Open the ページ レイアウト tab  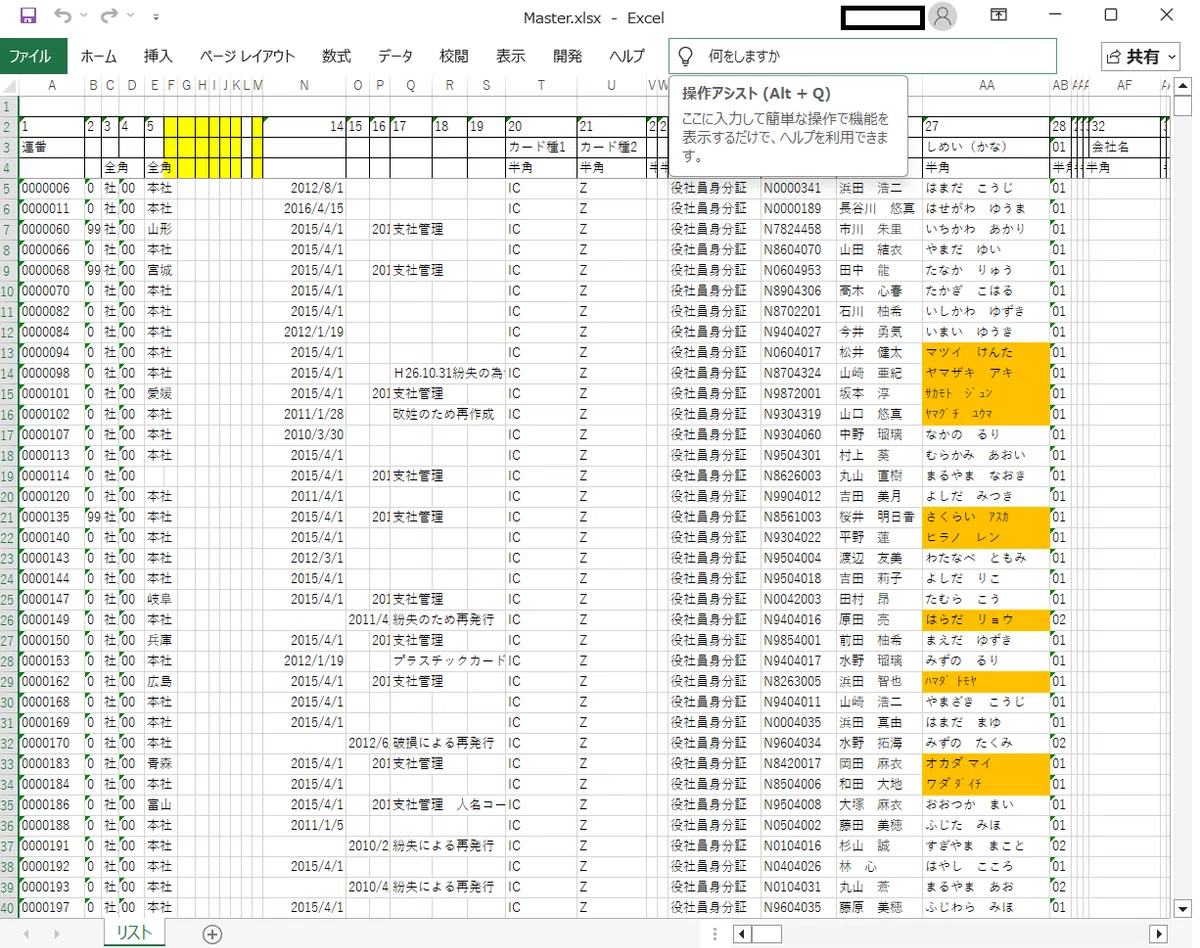[x=247, y=56]
